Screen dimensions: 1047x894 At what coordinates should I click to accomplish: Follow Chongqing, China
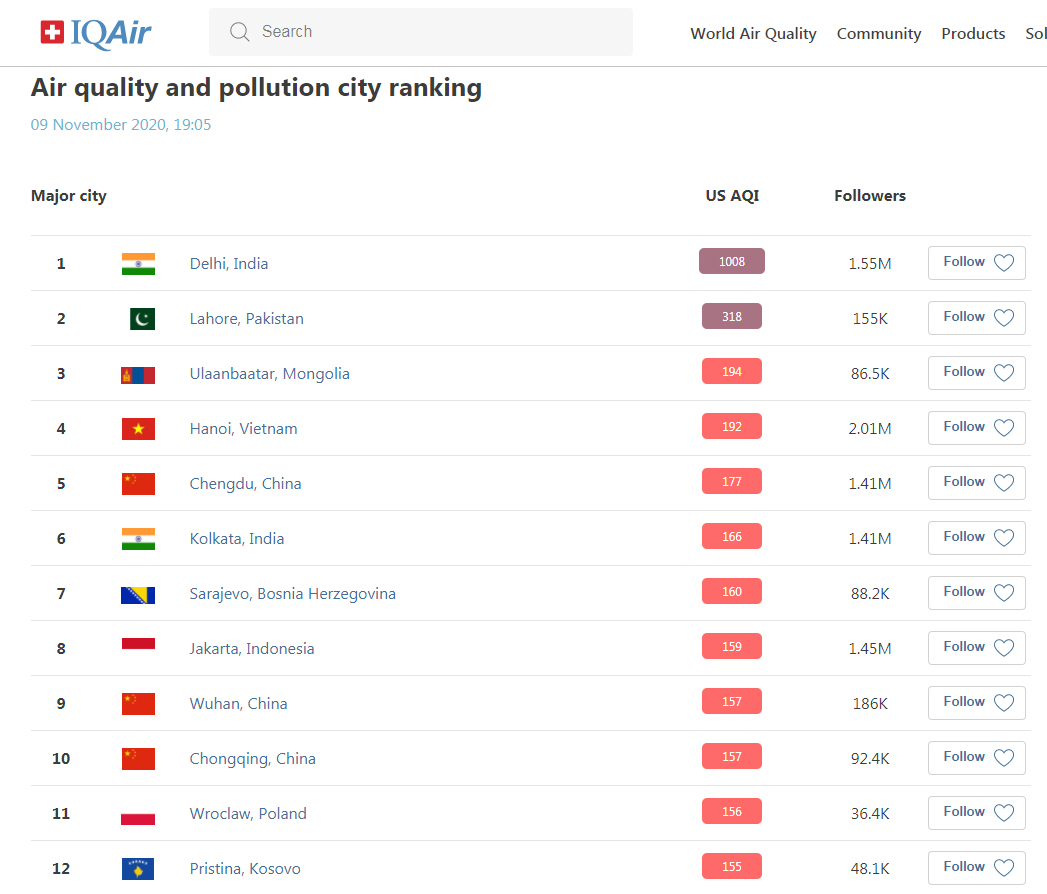976,757
